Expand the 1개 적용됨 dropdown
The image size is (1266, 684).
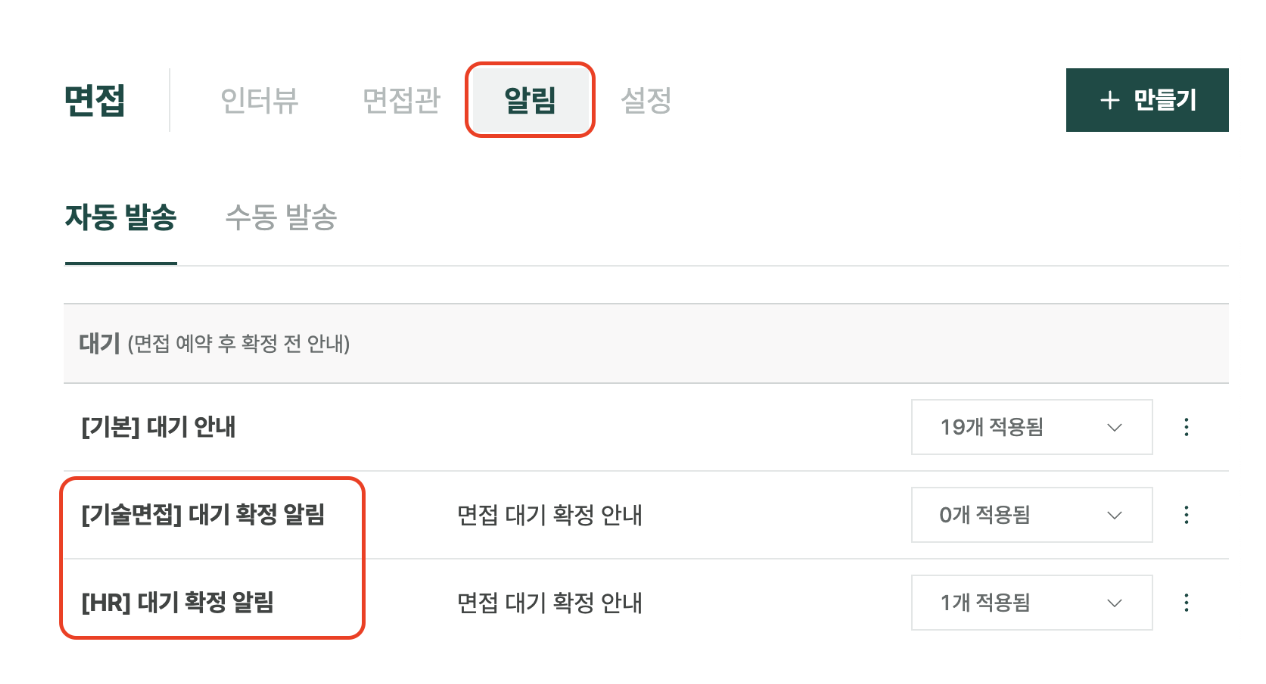[x=1031, y=602]
